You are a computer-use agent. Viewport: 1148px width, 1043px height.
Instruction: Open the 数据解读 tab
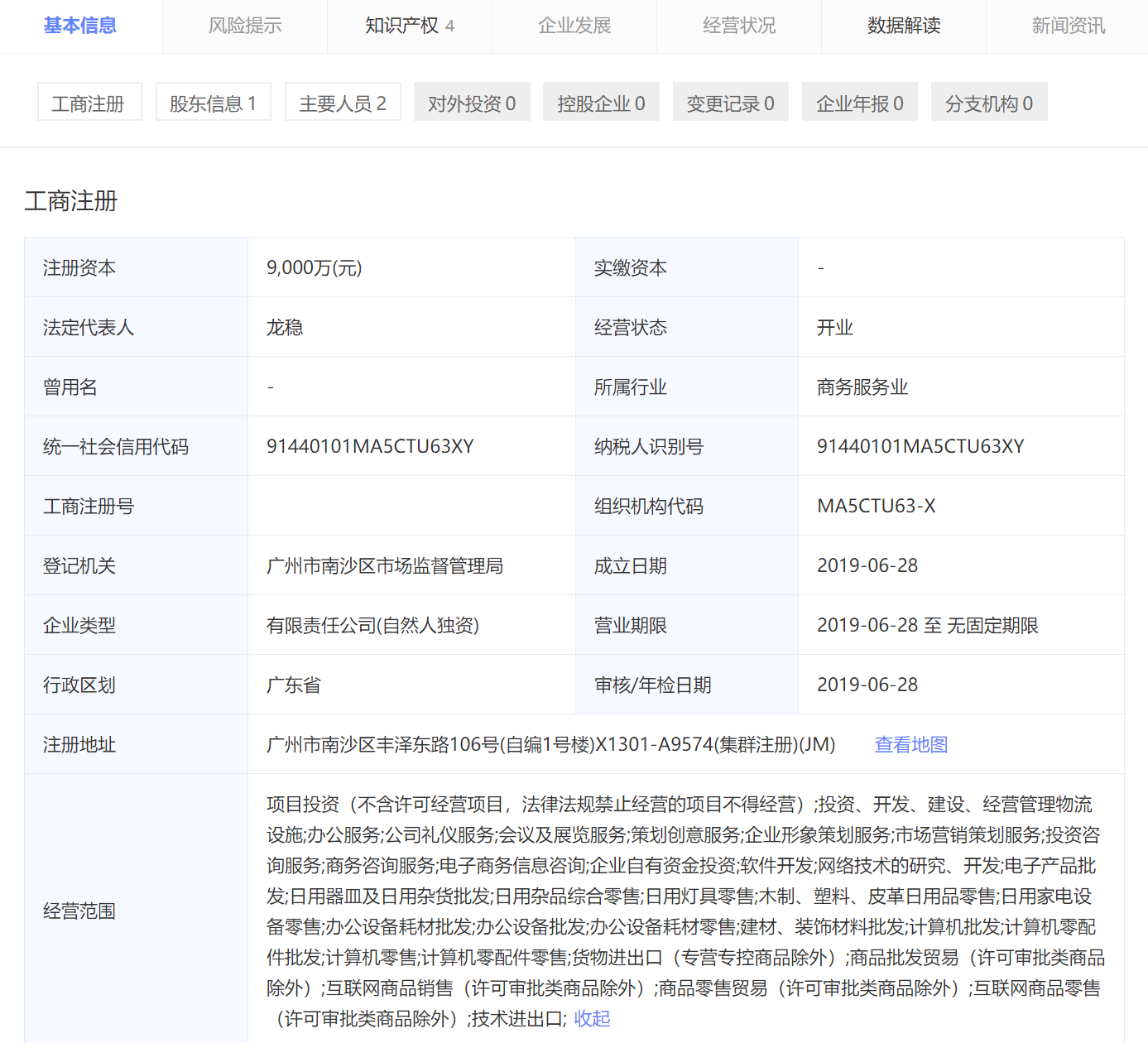tap(904, 26)
